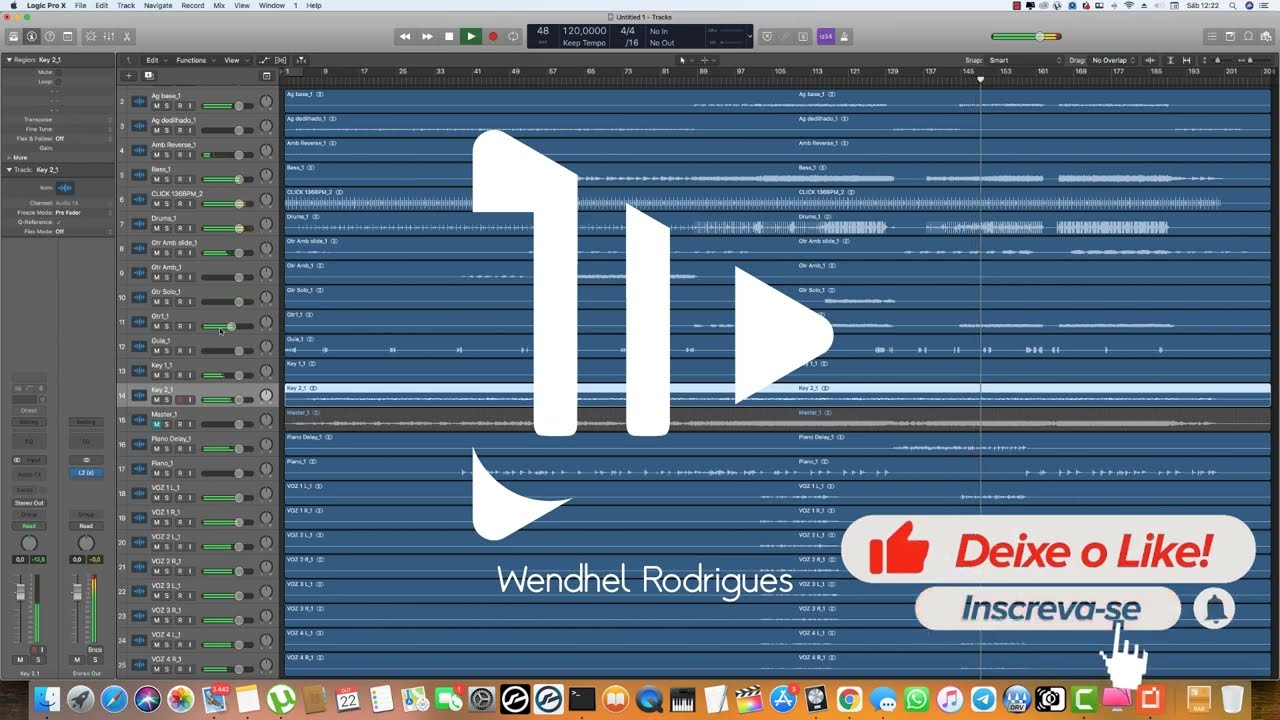Click the Key 2_1 track pan knob

pyautogui.click(x=266, y=395)
